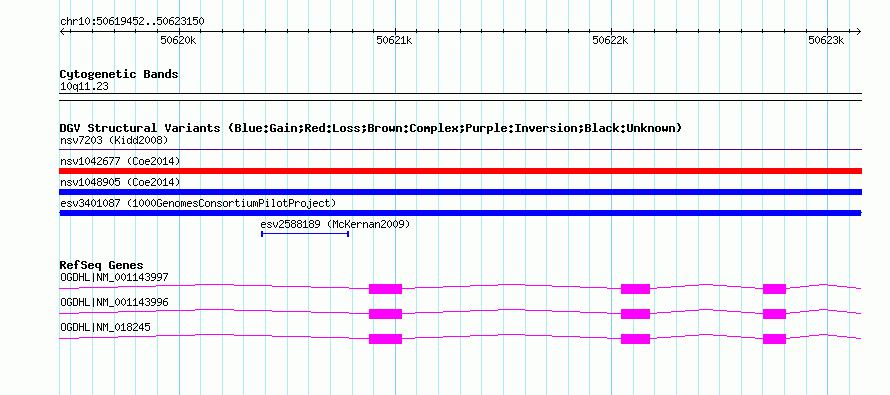Click the chr10:50619452..50623150 region label
Screen dimensions: 890x395
132,21
